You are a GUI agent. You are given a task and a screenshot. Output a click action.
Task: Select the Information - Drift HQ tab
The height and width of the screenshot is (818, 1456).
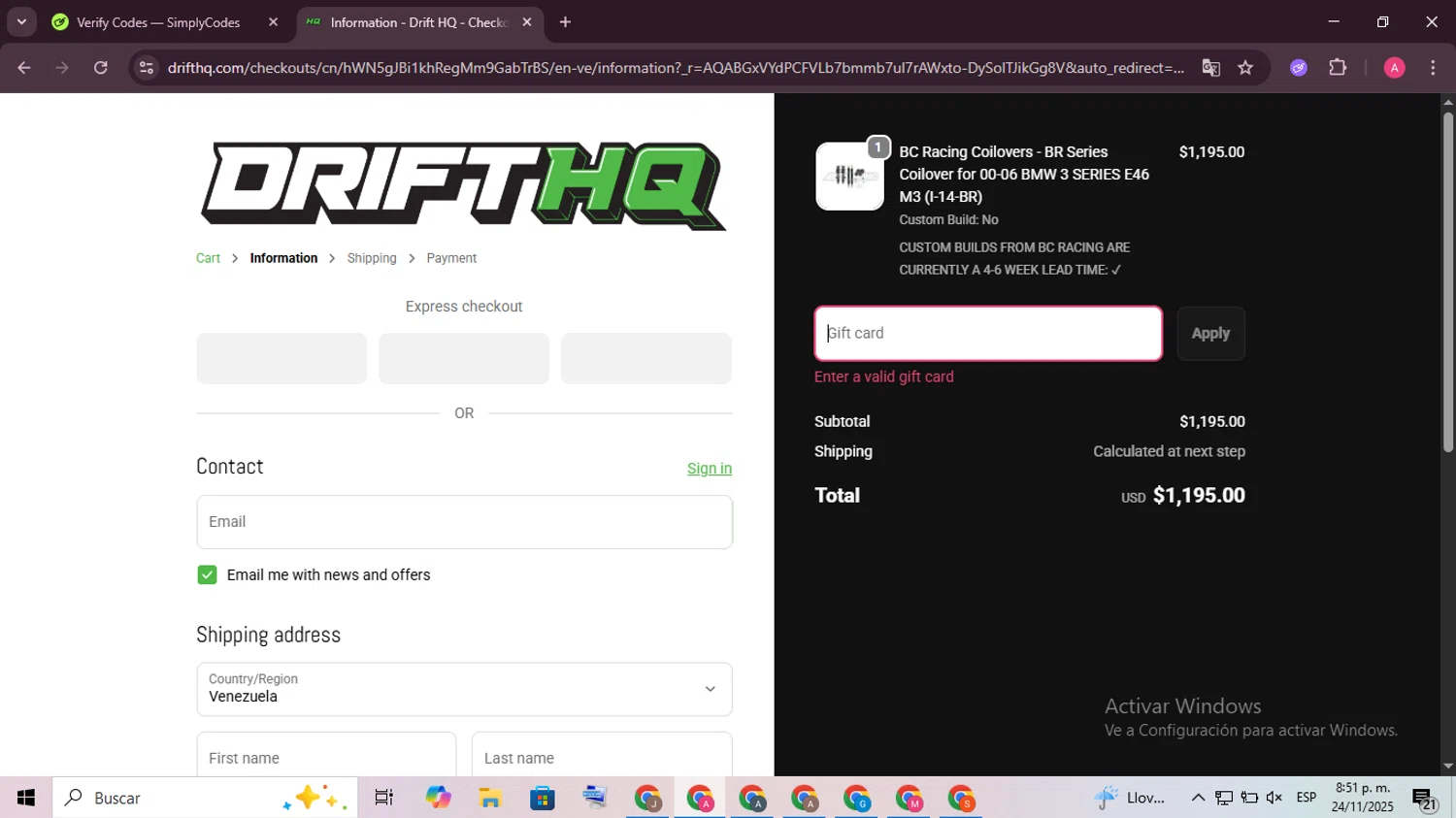418,22
